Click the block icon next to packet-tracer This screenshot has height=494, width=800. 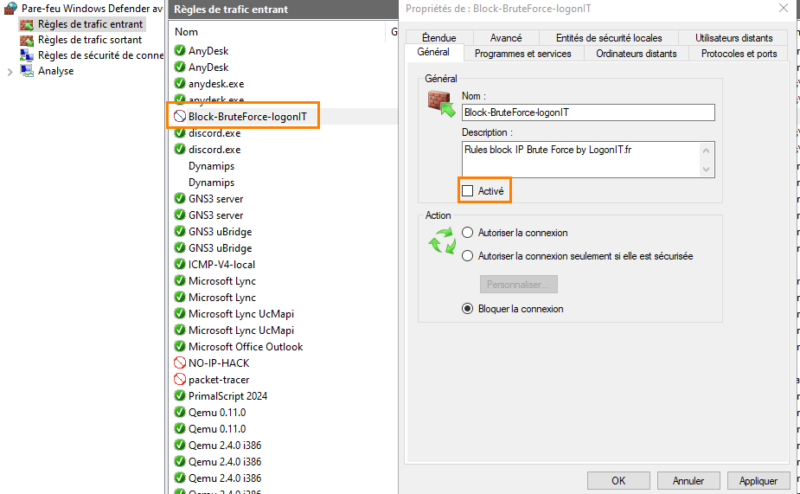(180, 380)
